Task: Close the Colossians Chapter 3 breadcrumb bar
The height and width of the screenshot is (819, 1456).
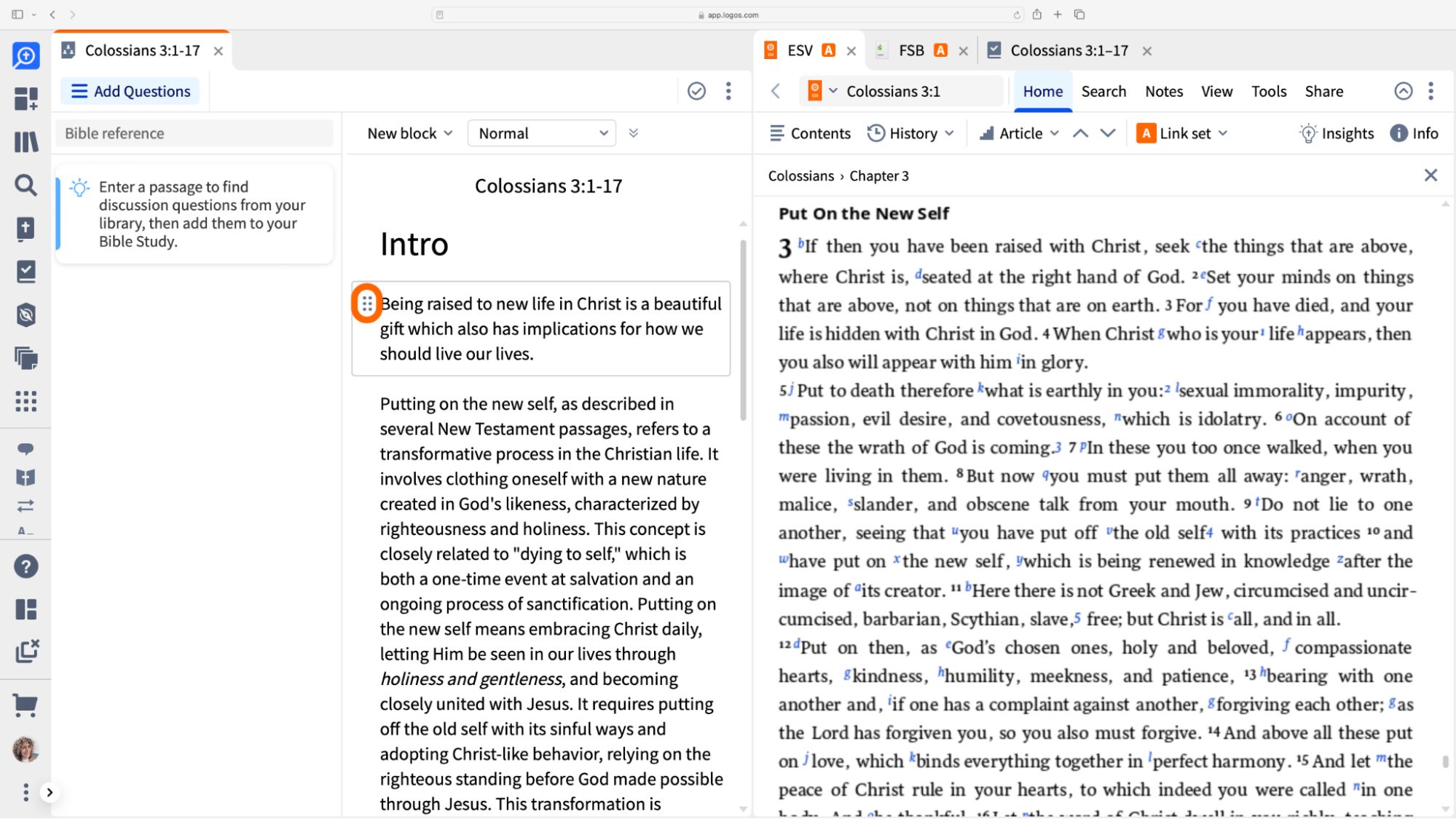Action: pos(1431,175)
